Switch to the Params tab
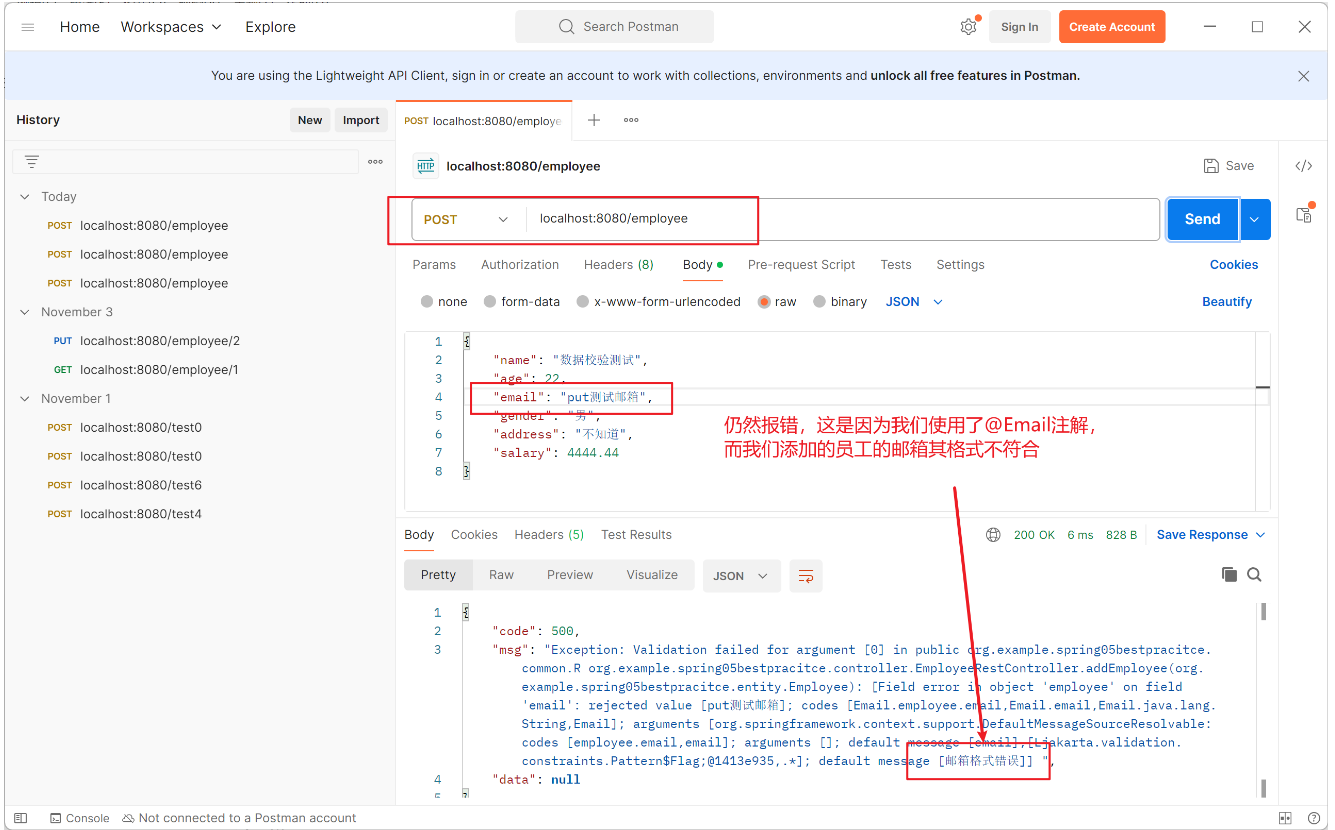 [x=434, y=265]
